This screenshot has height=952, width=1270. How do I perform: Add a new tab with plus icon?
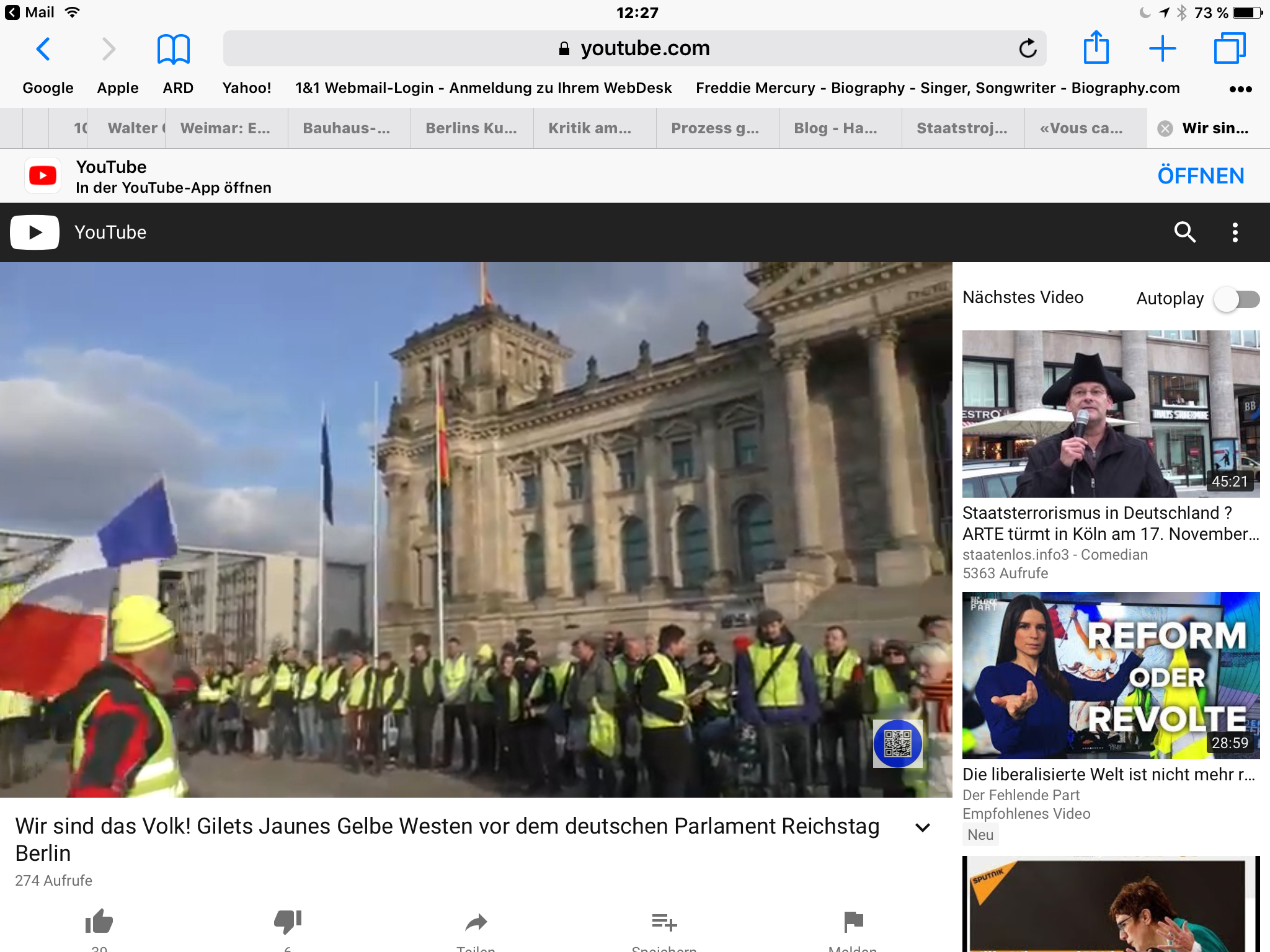(1163, 48)
